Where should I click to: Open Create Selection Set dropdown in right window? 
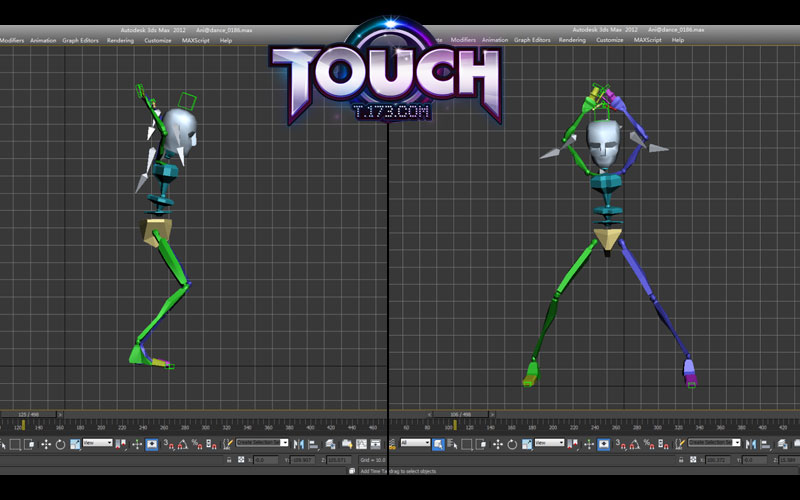(x=714, y=443)
